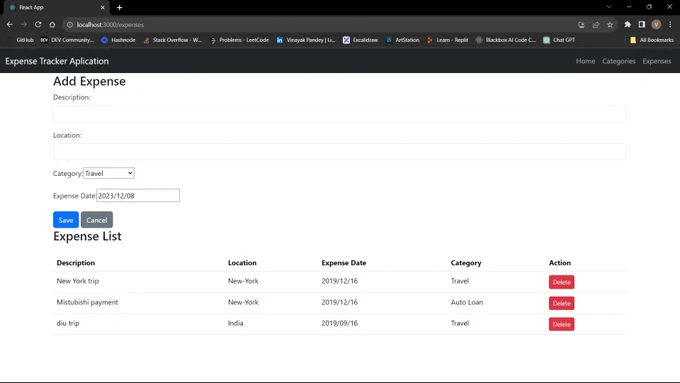
Task: Click the Description column header
Action: pyautogui.click(x=75, y=263)
